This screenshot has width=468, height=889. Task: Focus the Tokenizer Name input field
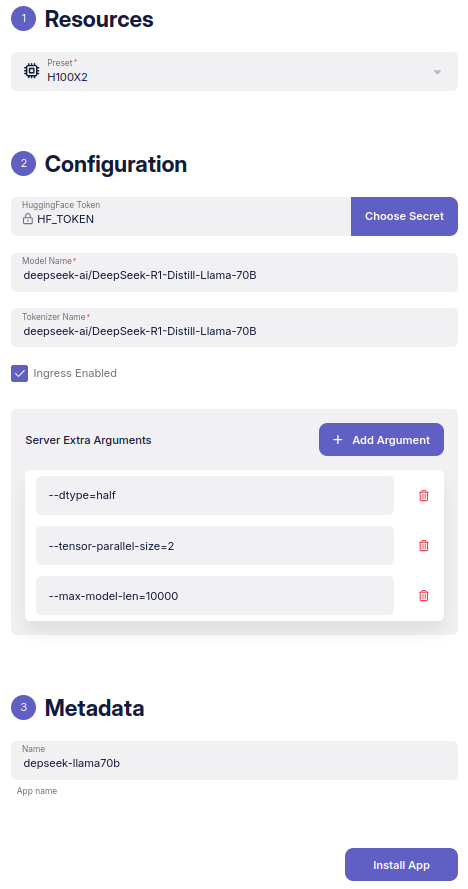[234, 327]
